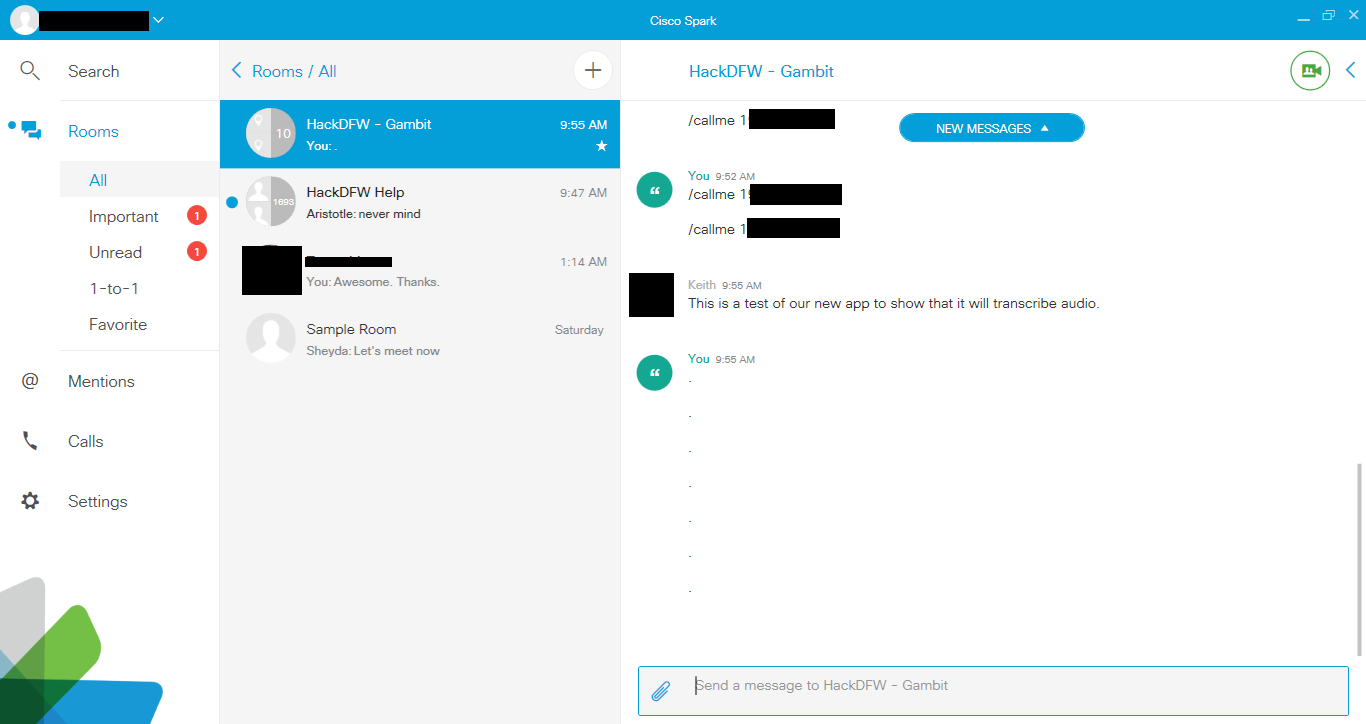This screenshot has height=724, width=1366.
Task: Open the room with 'Awesome. Thanks.' message
Action: [x=420, y=271]
